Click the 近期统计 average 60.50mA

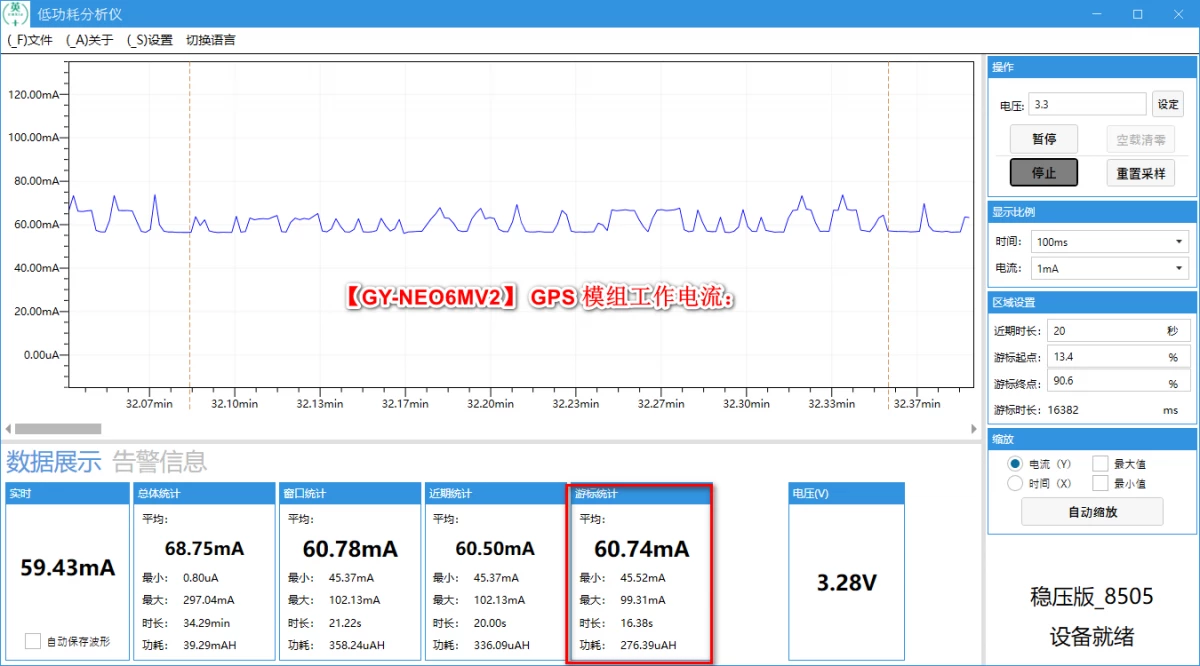495,549
